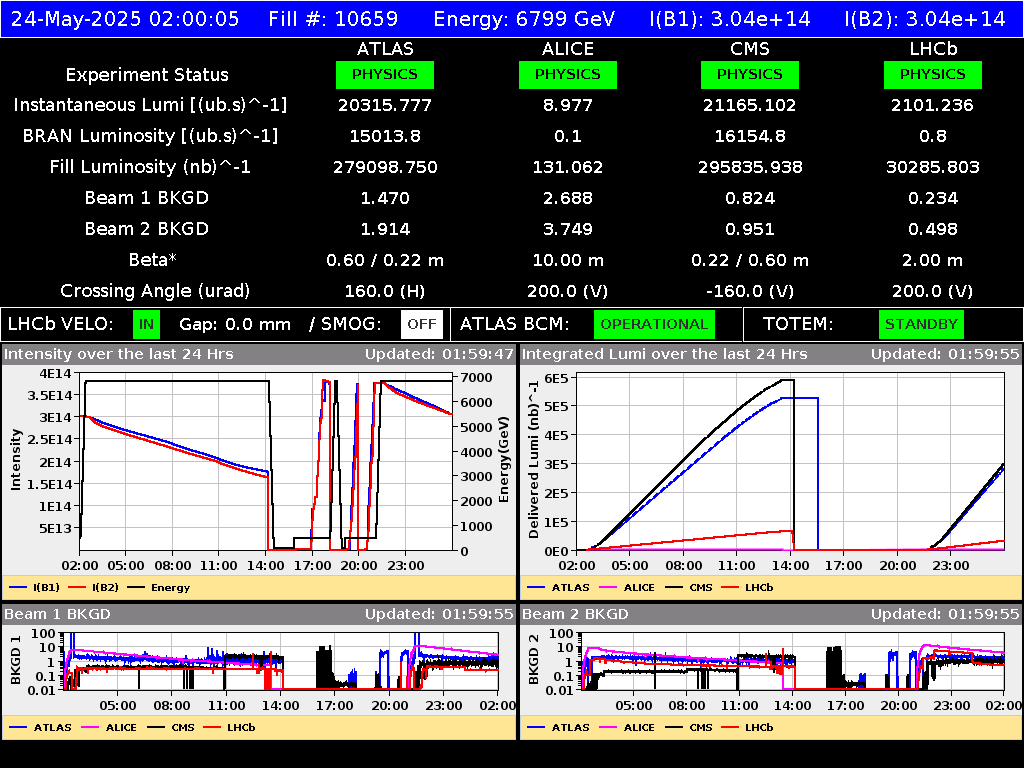The image size is (1024, 768).
Task: Click the Integrated Lumi chart plot area
Action: pyautogui.click(x=790, y=462)
